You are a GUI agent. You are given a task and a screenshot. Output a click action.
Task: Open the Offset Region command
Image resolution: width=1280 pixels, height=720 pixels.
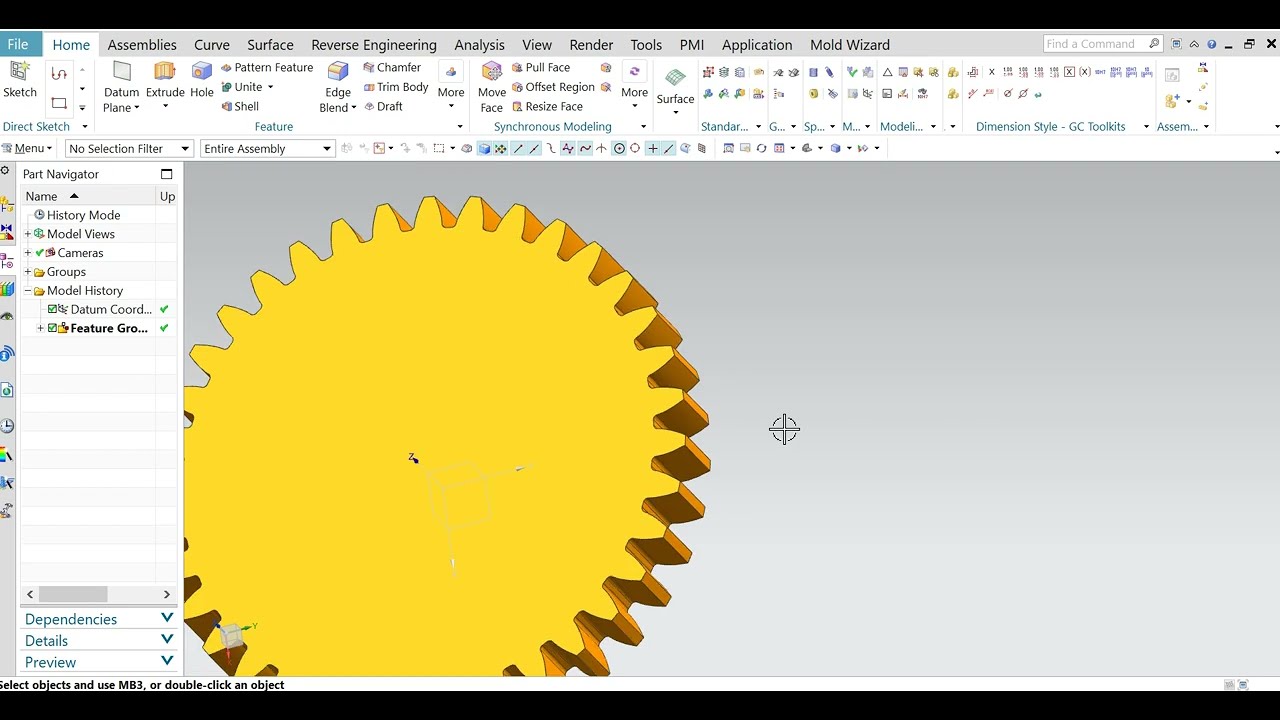tap(553, 87)
